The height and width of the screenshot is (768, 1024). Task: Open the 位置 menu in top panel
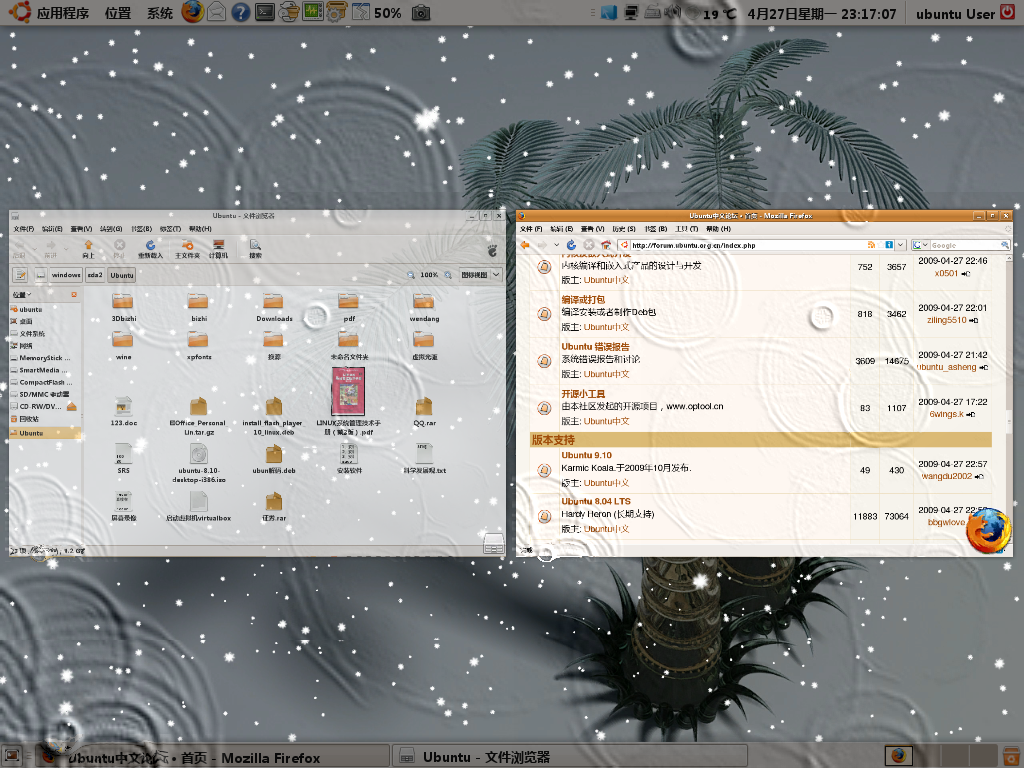pyautogui.click(x=118, y=13)
